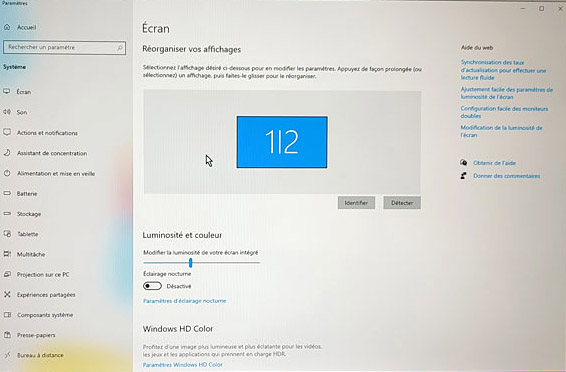Viewport: 566px width, 372px height.
Task: Open Paramètres Windows HD Color link
Action: (183, 365)
